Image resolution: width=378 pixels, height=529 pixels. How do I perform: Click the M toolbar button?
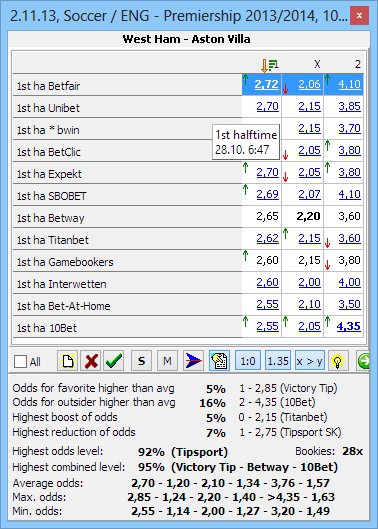pos(167,361)
